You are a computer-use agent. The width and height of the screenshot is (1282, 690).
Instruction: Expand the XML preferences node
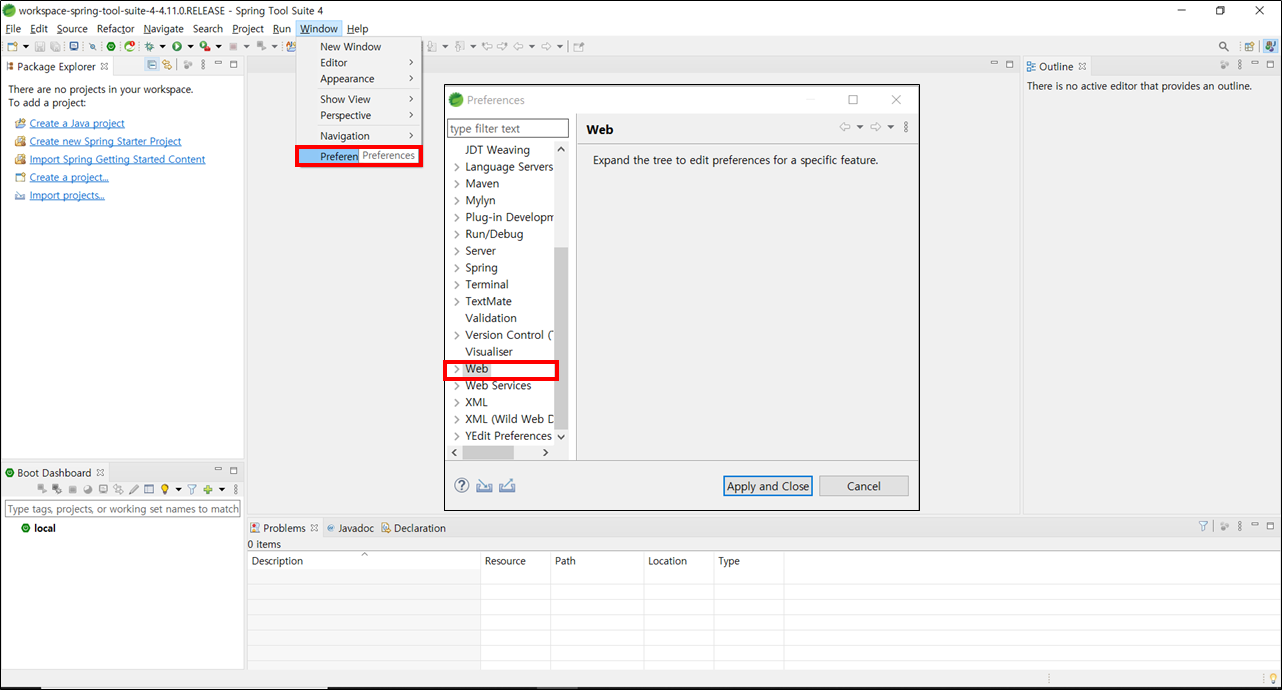click(456, 402)
